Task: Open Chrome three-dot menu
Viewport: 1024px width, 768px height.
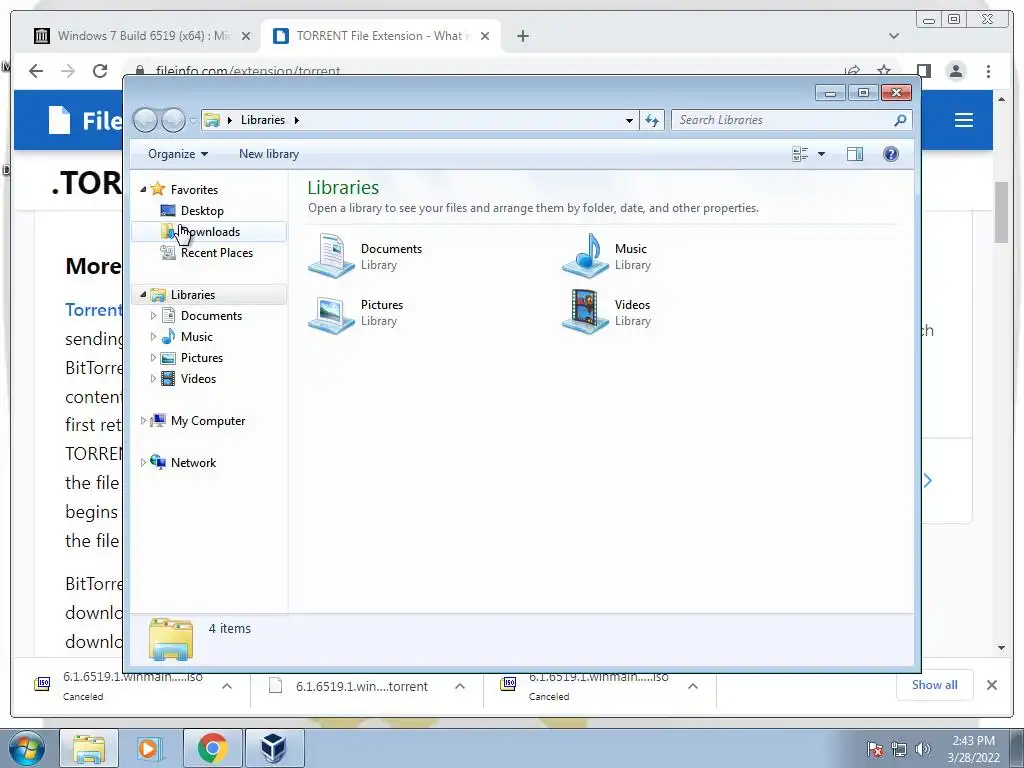Action: point(988,71)
